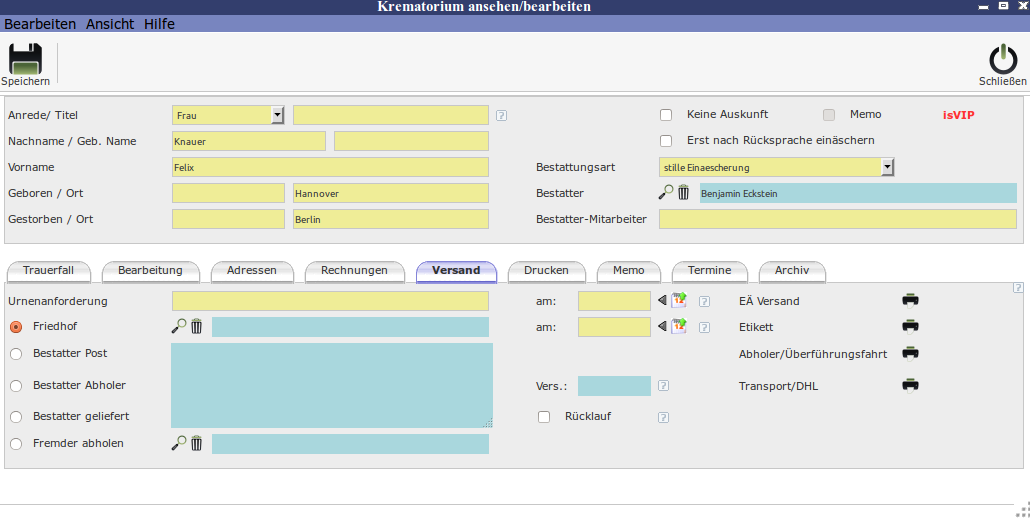Image resolution: width=1030 pixels, height=518 pixels.
Task: Click the isVIP red label
Action: (958, 115)
